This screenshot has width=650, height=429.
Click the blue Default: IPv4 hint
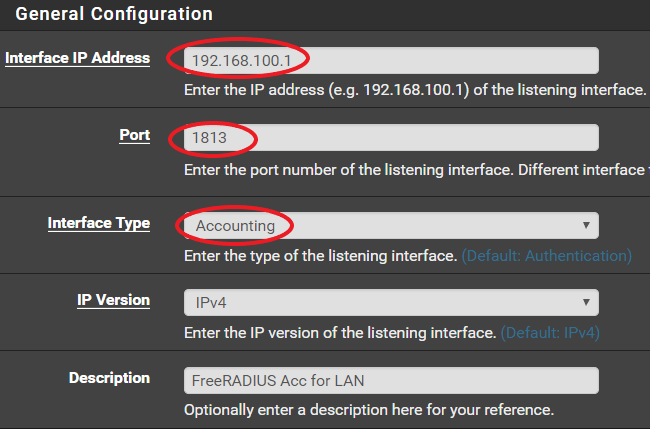pos(550,332)
